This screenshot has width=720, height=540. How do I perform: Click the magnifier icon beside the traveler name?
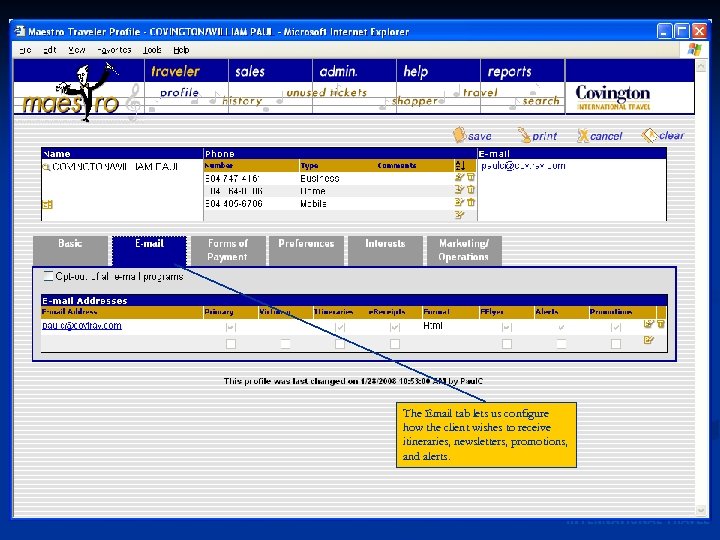[46, 167]
